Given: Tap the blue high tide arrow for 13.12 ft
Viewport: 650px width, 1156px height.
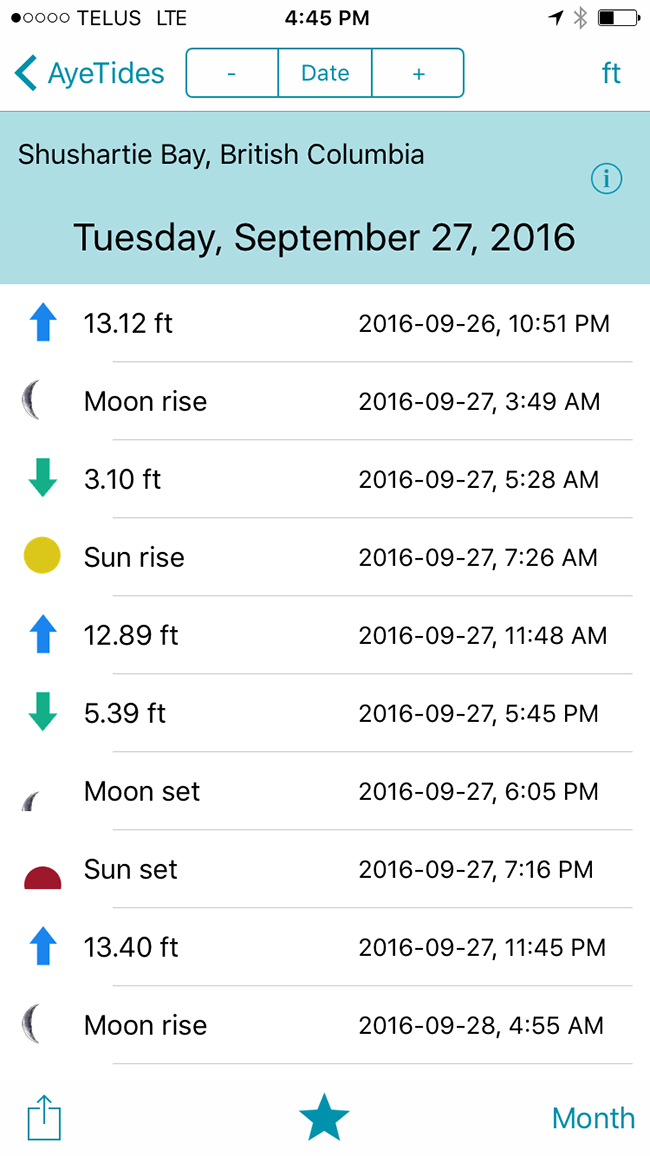Looking at the screenshot, I should pyautogui.click(x=43, y=324).
